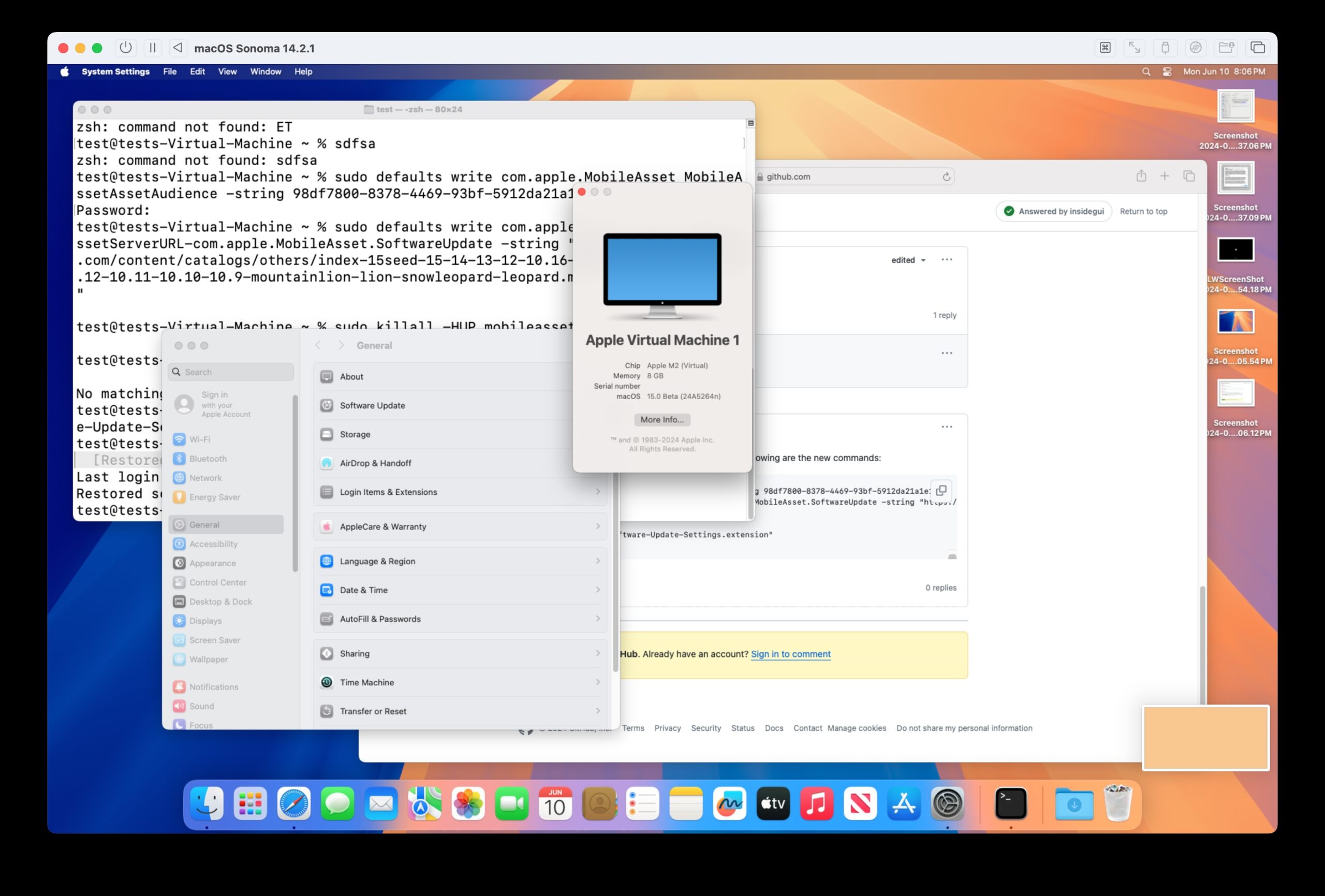The width and height of the screenshot is (1325, 896).
Task: Select Software Update in General settings
Action: pos(372,405)
